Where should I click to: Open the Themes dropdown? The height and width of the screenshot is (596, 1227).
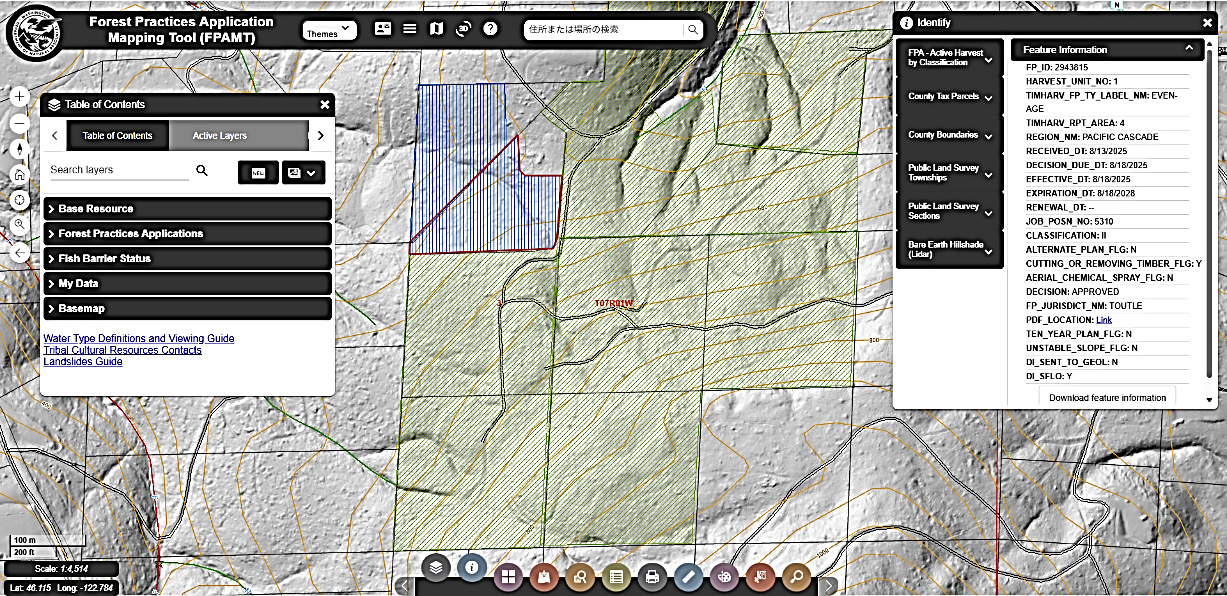(x=330, y=32)
